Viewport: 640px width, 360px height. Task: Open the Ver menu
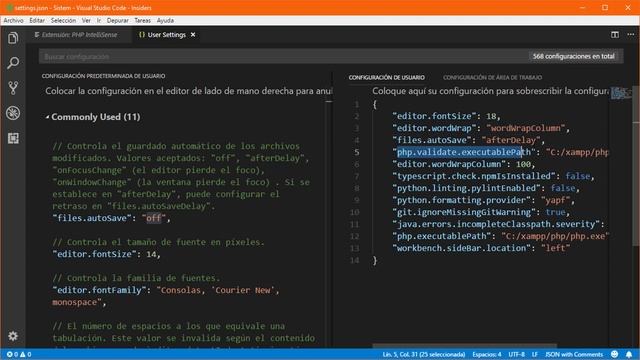click(86, 20)
